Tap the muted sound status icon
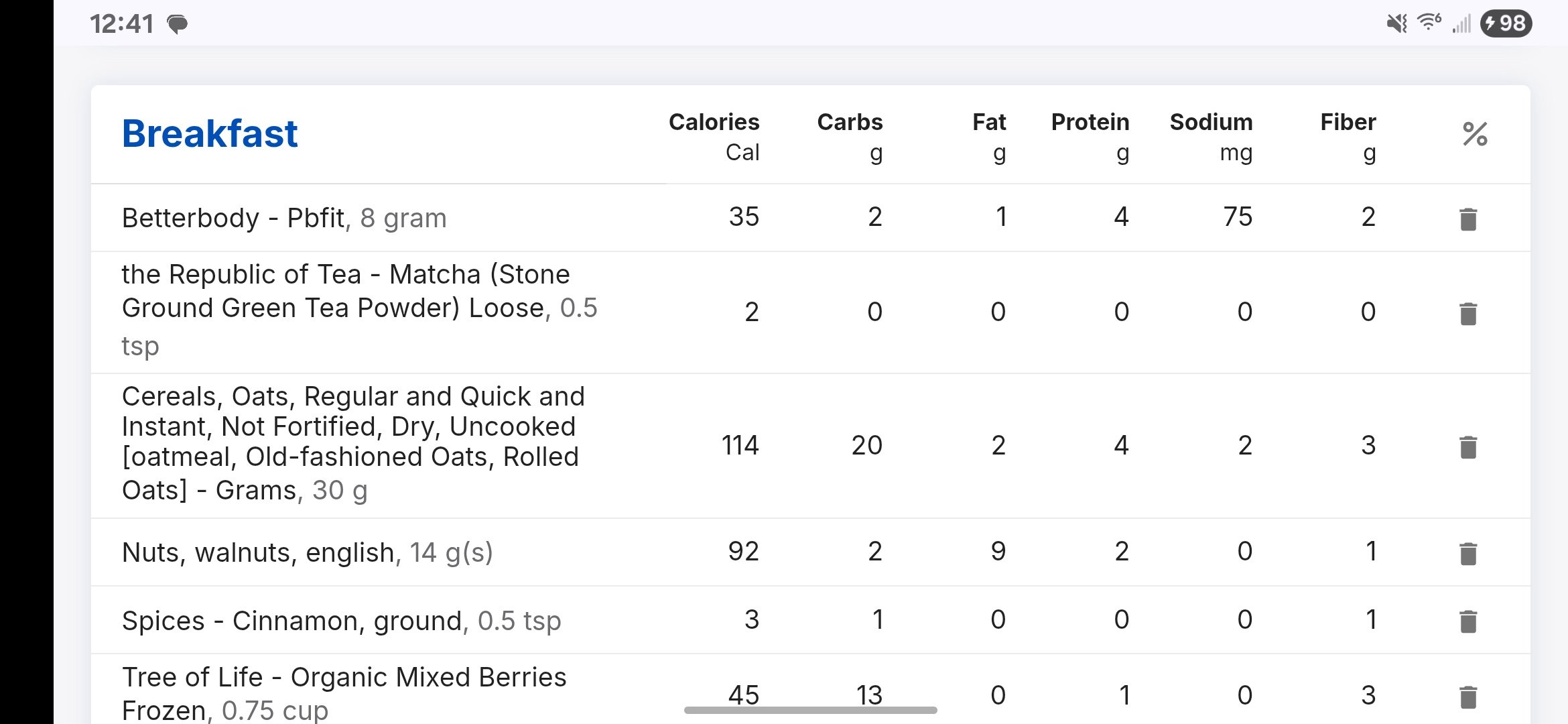 pyautogui.click(x=1396, y=24)
